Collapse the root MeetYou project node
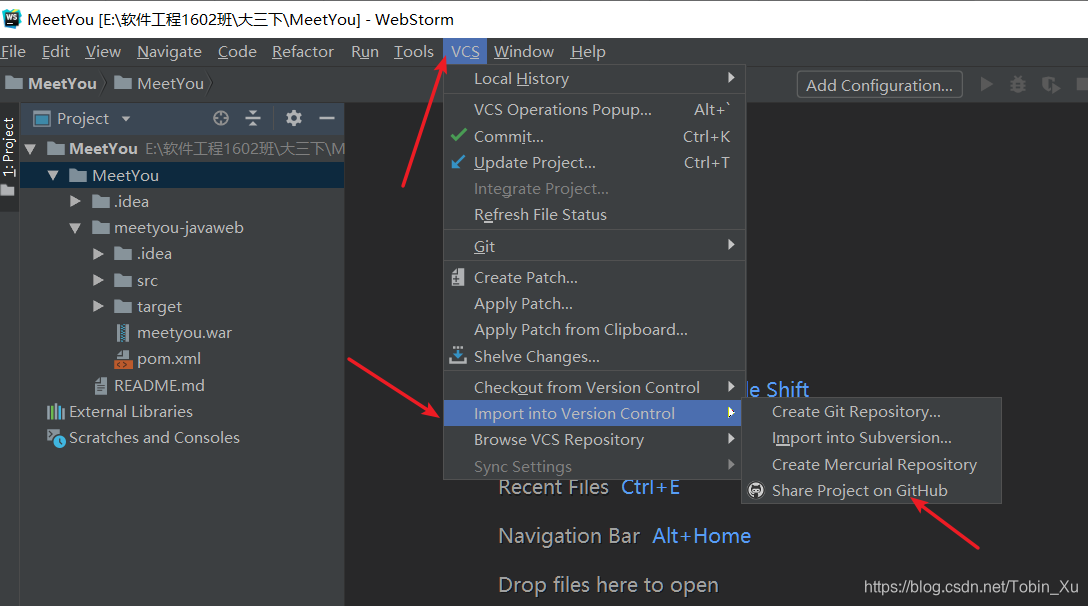 (x=30, y=149)
